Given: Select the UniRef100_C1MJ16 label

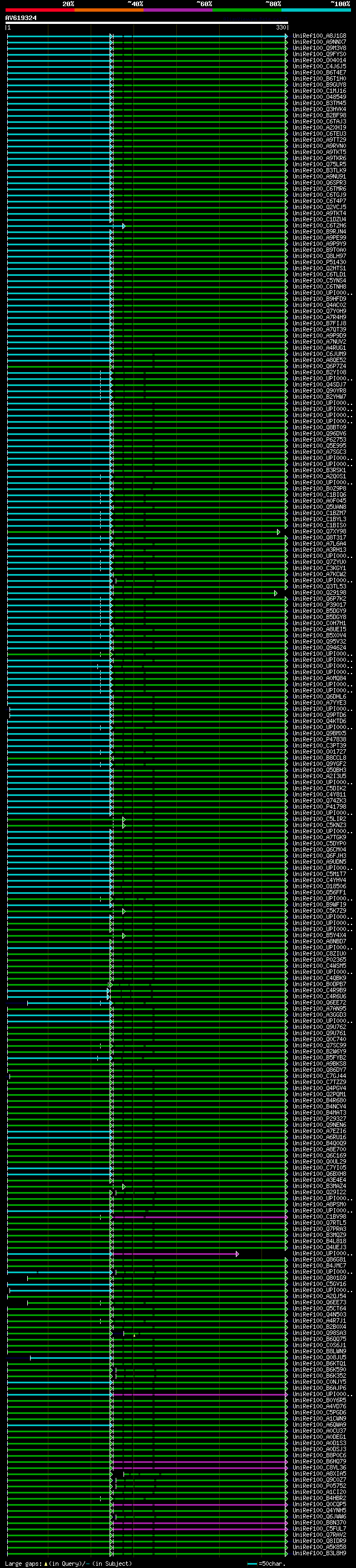Looking at the screenshot, I should coord(319,91).
